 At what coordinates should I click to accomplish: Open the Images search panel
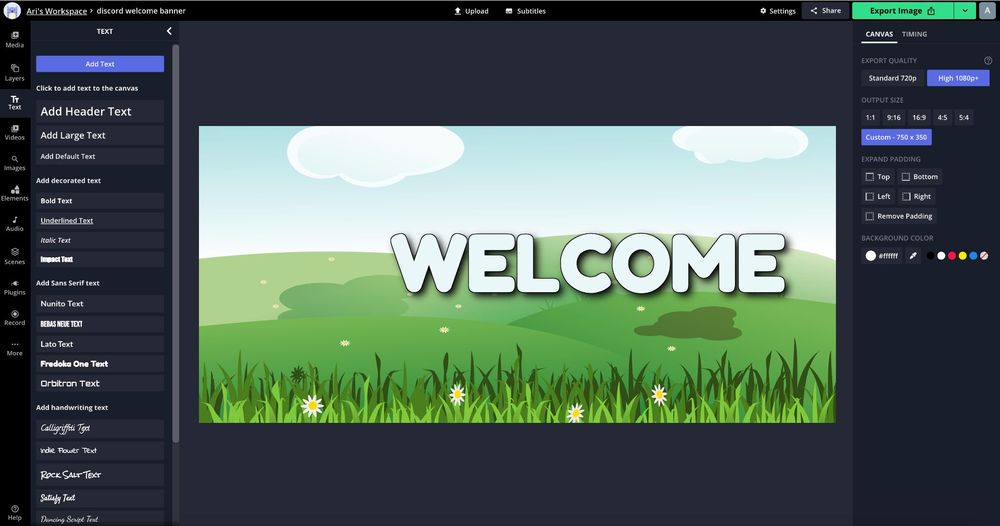coord(15,162)
